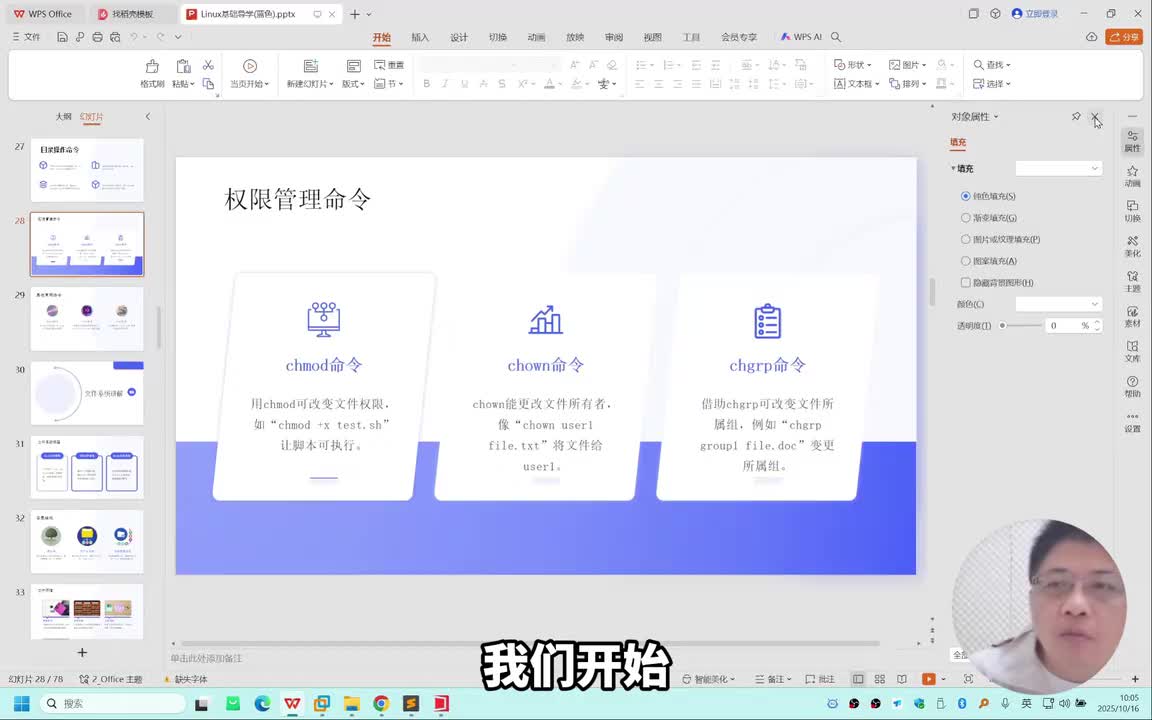Image resolution: width=1152 pixels, height=720 pixels.
Task: Click the Print icon in quick toolbar
Action: (x=97, y=36)
